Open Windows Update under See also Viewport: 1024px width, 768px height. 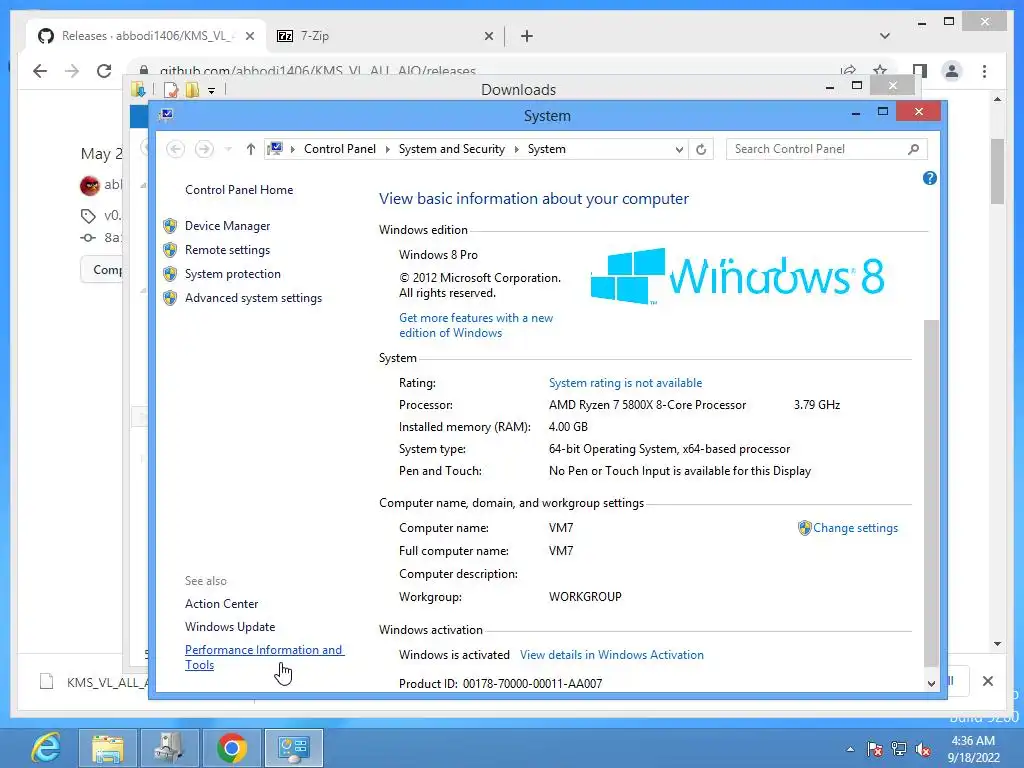click(x=230, y=627)
